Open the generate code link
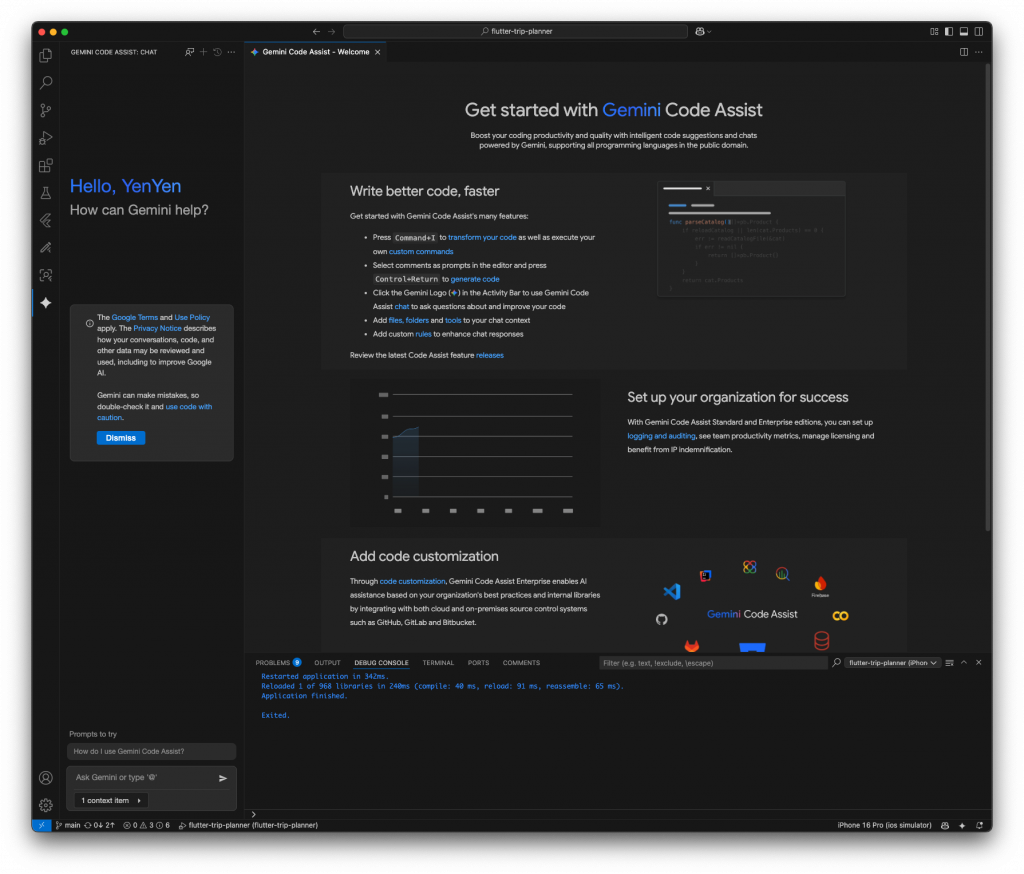Image resolution: width=1024 pixels, height=874 pixels. click(475, 279)
